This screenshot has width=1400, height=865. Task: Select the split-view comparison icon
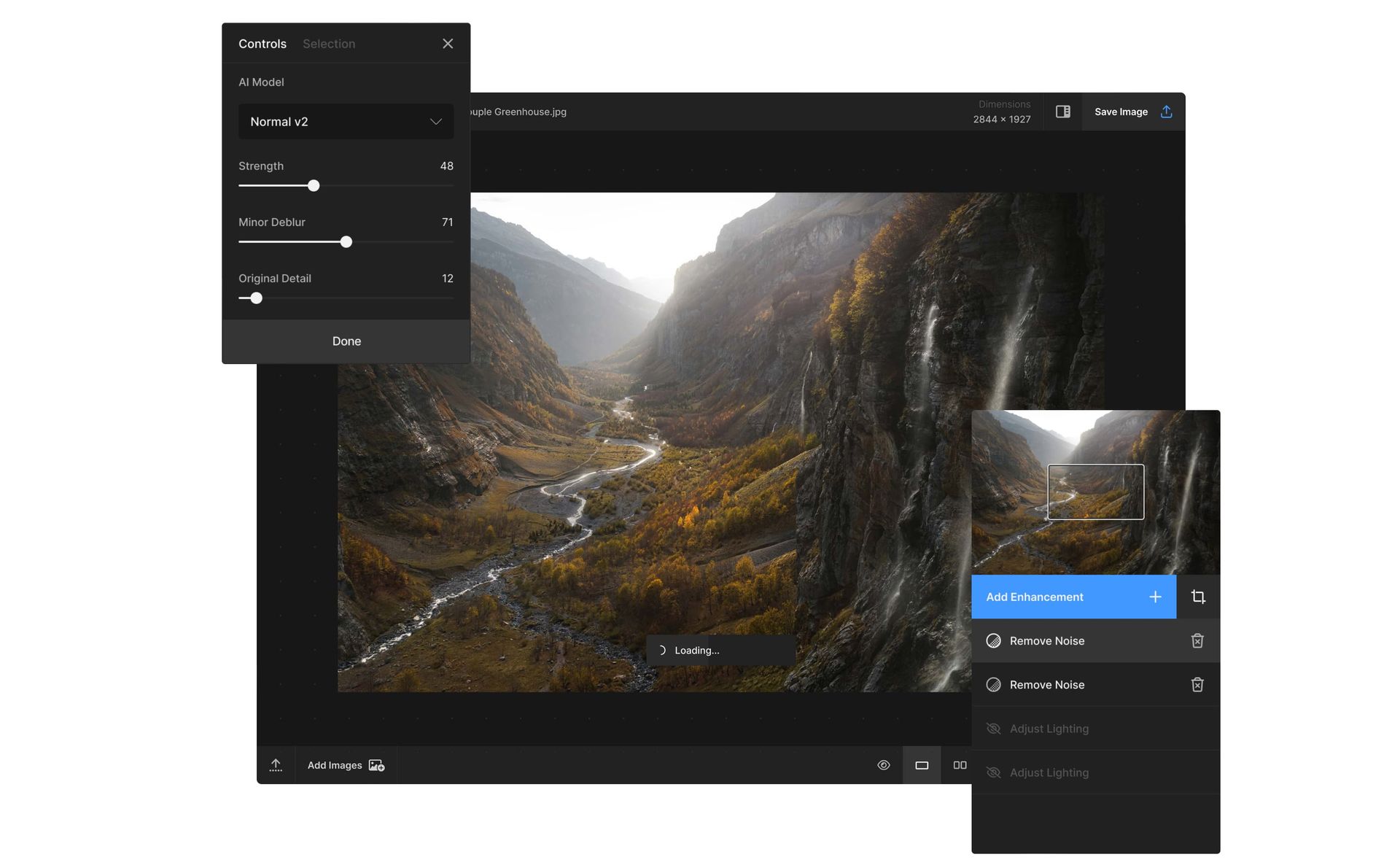click(960, 765)
